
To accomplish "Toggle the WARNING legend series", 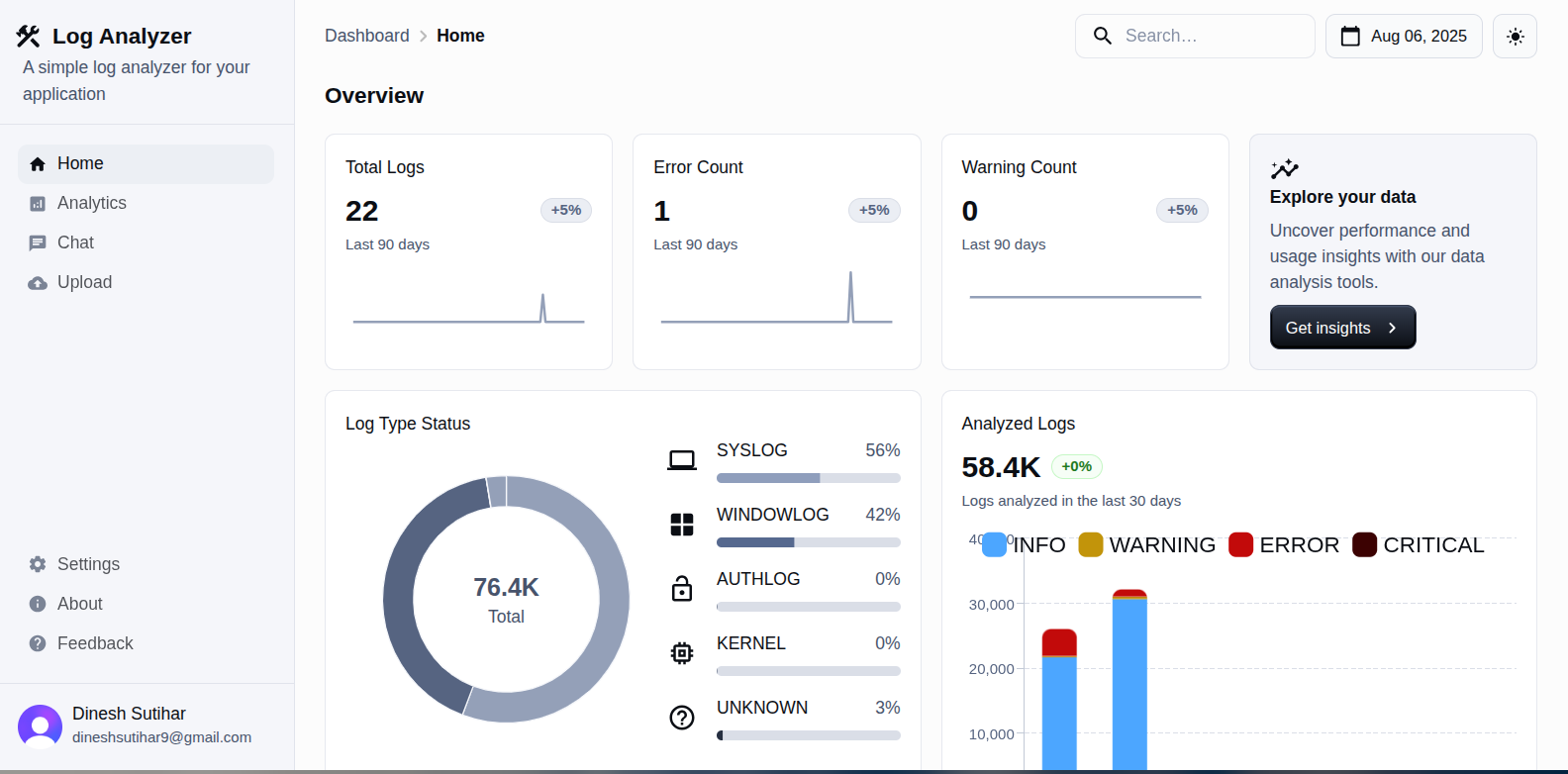I will [1146, 544].
